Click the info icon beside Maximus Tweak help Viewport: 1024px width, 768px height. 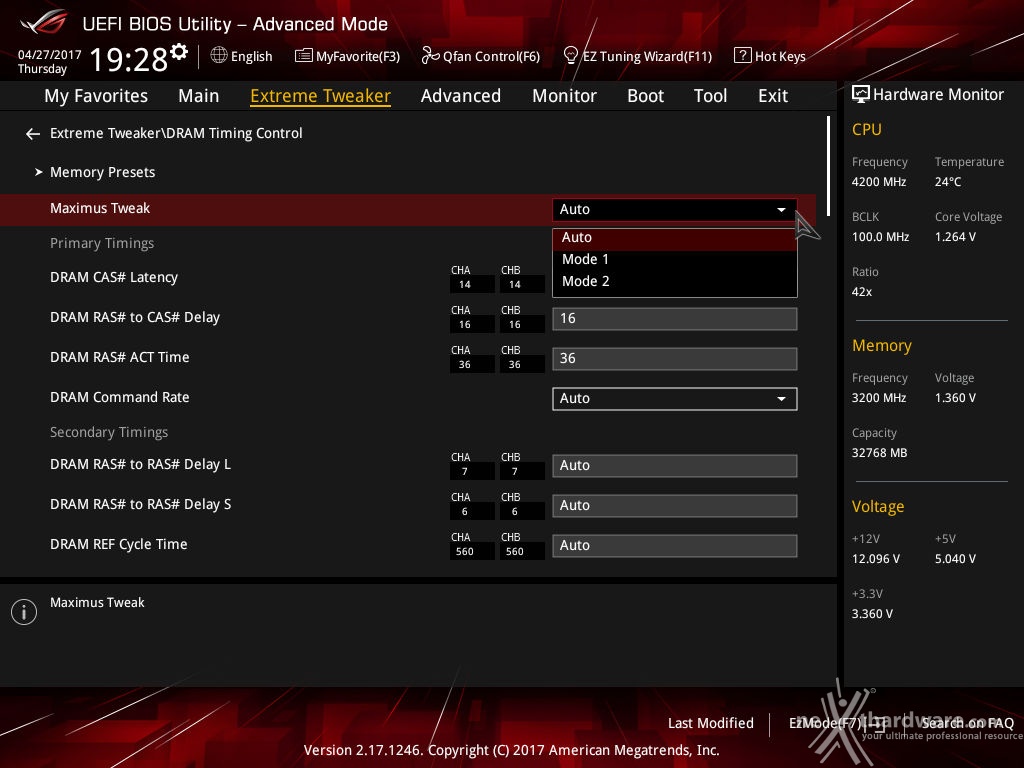point(24,612)
